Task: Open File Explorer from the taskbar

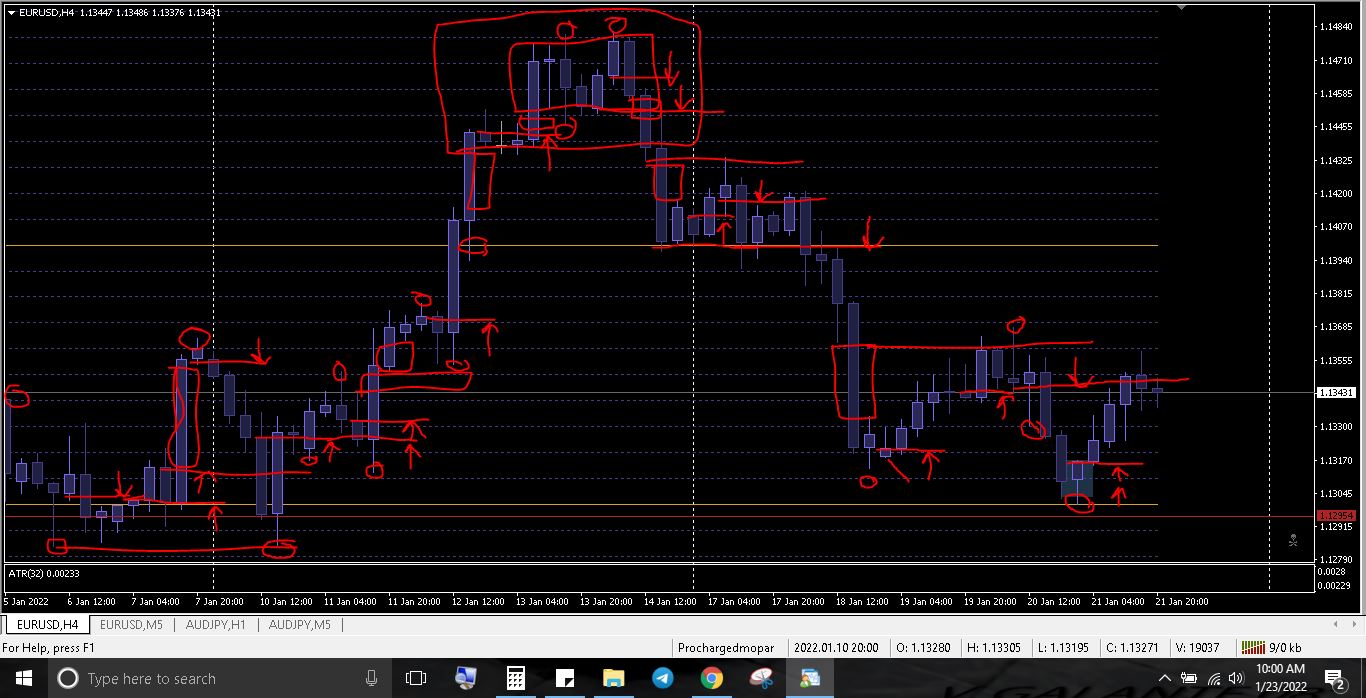Action: (613, 679)
